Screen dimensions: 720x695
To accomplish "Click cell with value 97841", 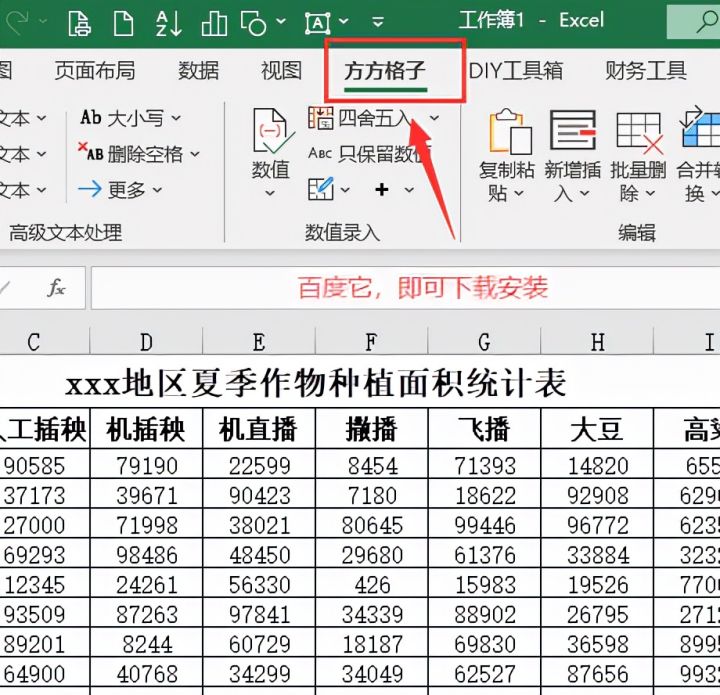I will click(x=259, y=614).
